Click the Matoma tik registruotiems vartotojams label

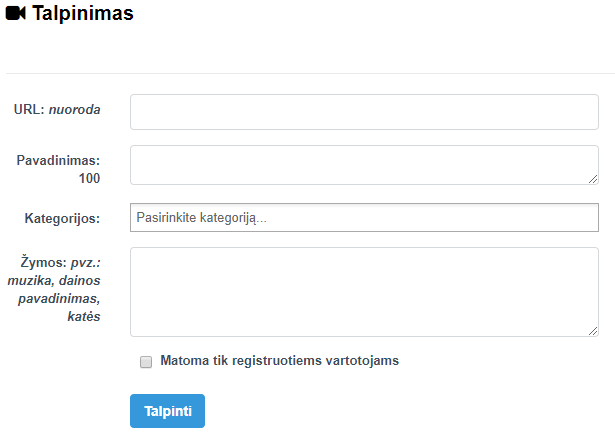(x=279, y=361)
